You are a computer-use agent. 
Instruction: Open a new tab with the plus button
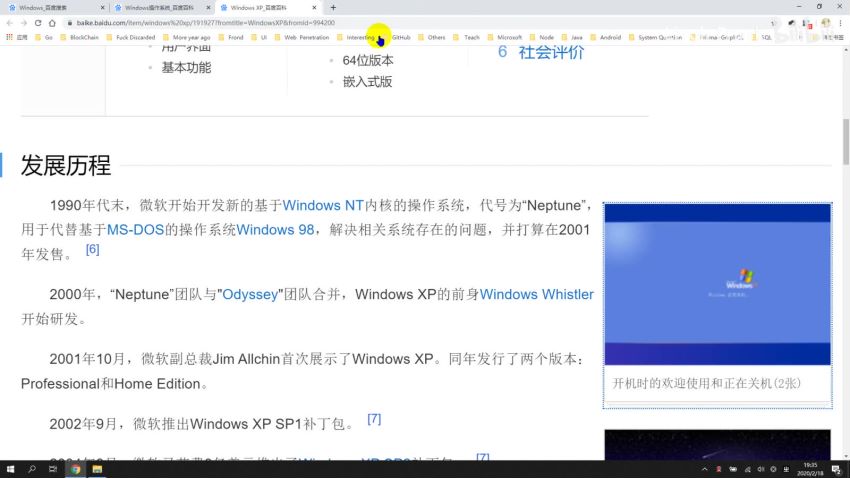[x=333, y=8]
